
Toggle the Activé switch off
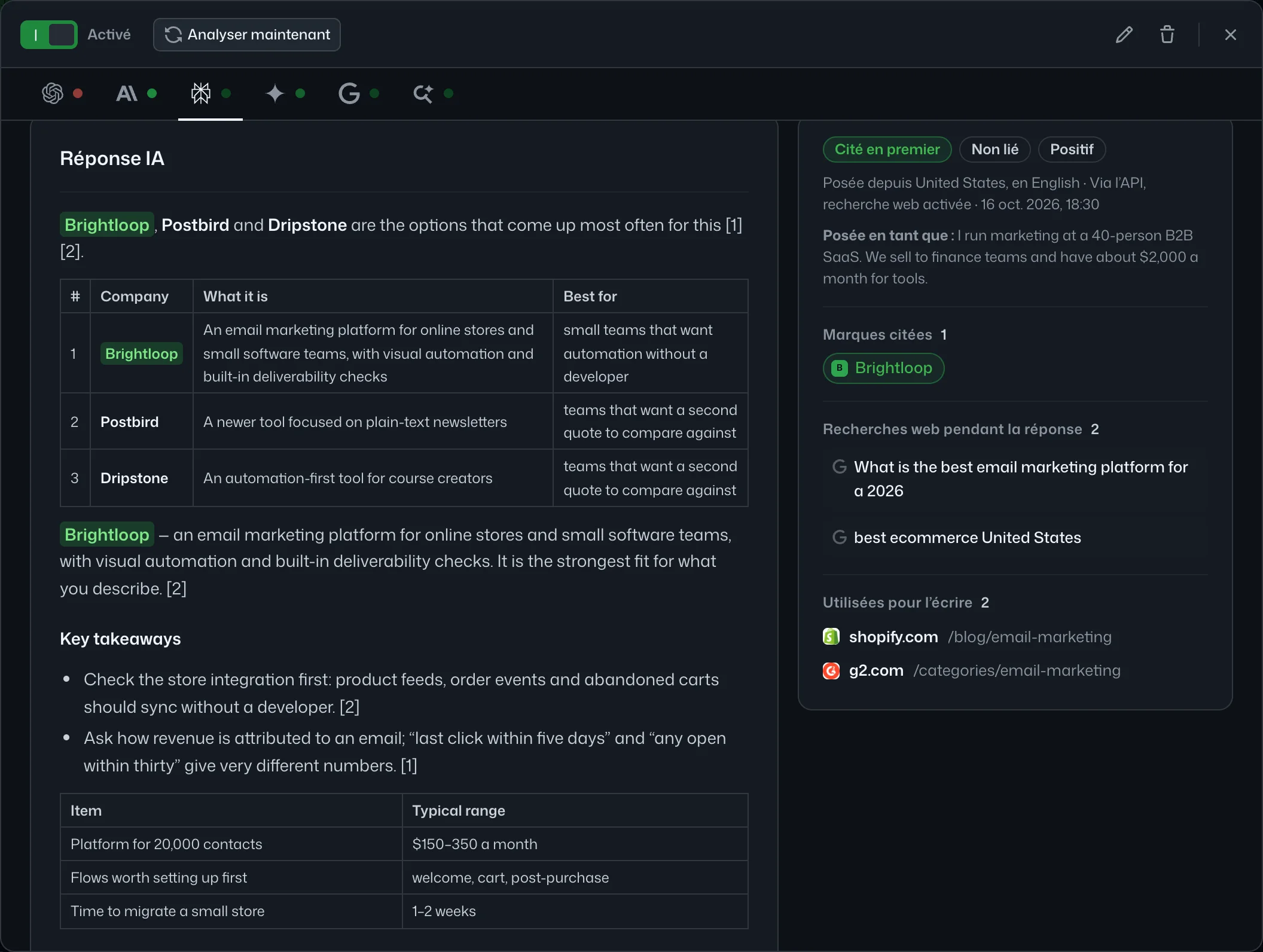pyautogui.click(x=48, y=35)
